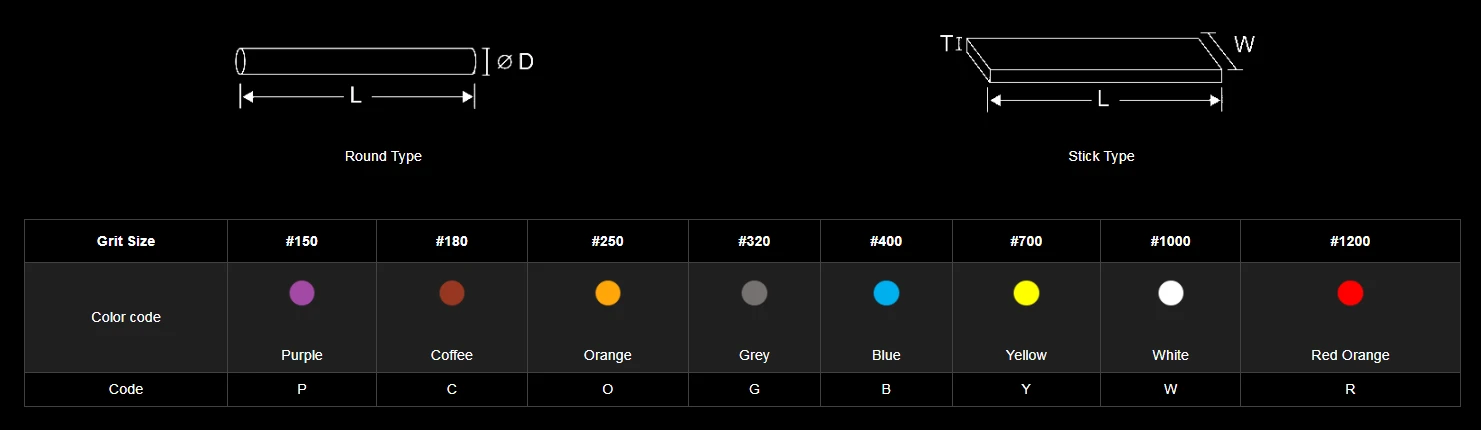Click the Color code row label
The height and width of the screenshot is (430, 1481).
pyautogui.click(x=126, y=317)
